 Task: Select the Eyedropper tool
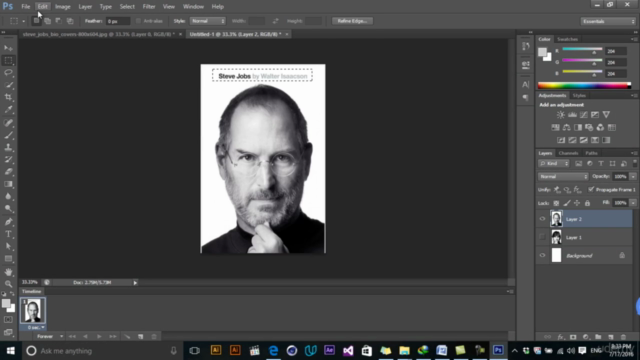coord(8,109)
